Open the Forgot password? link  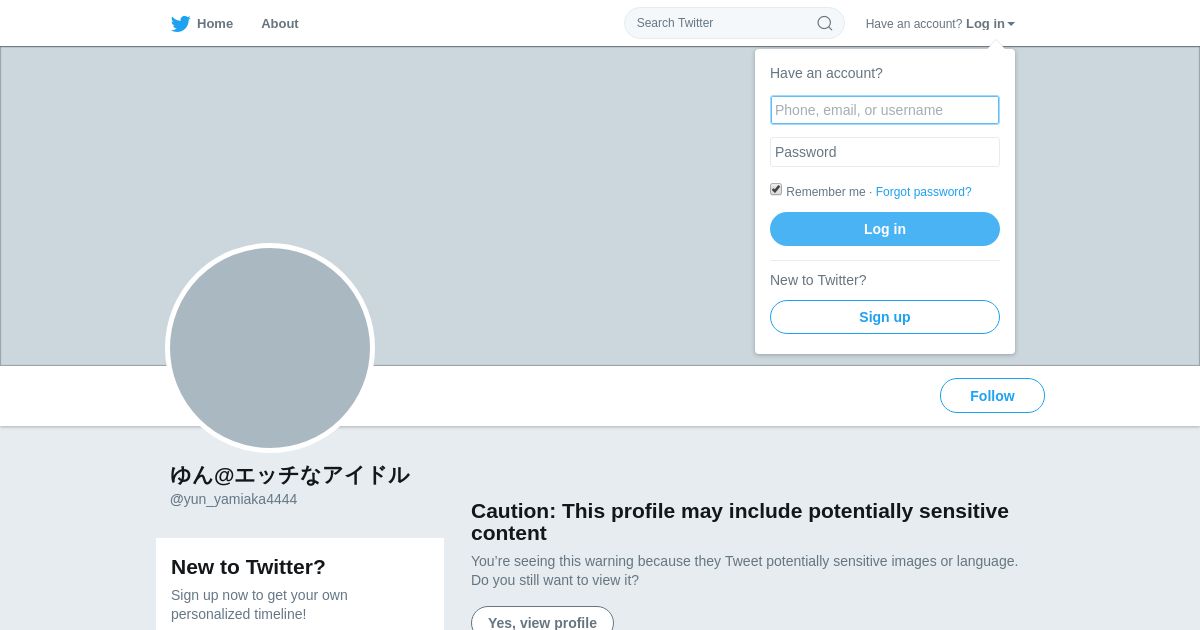tap(923, 192)
